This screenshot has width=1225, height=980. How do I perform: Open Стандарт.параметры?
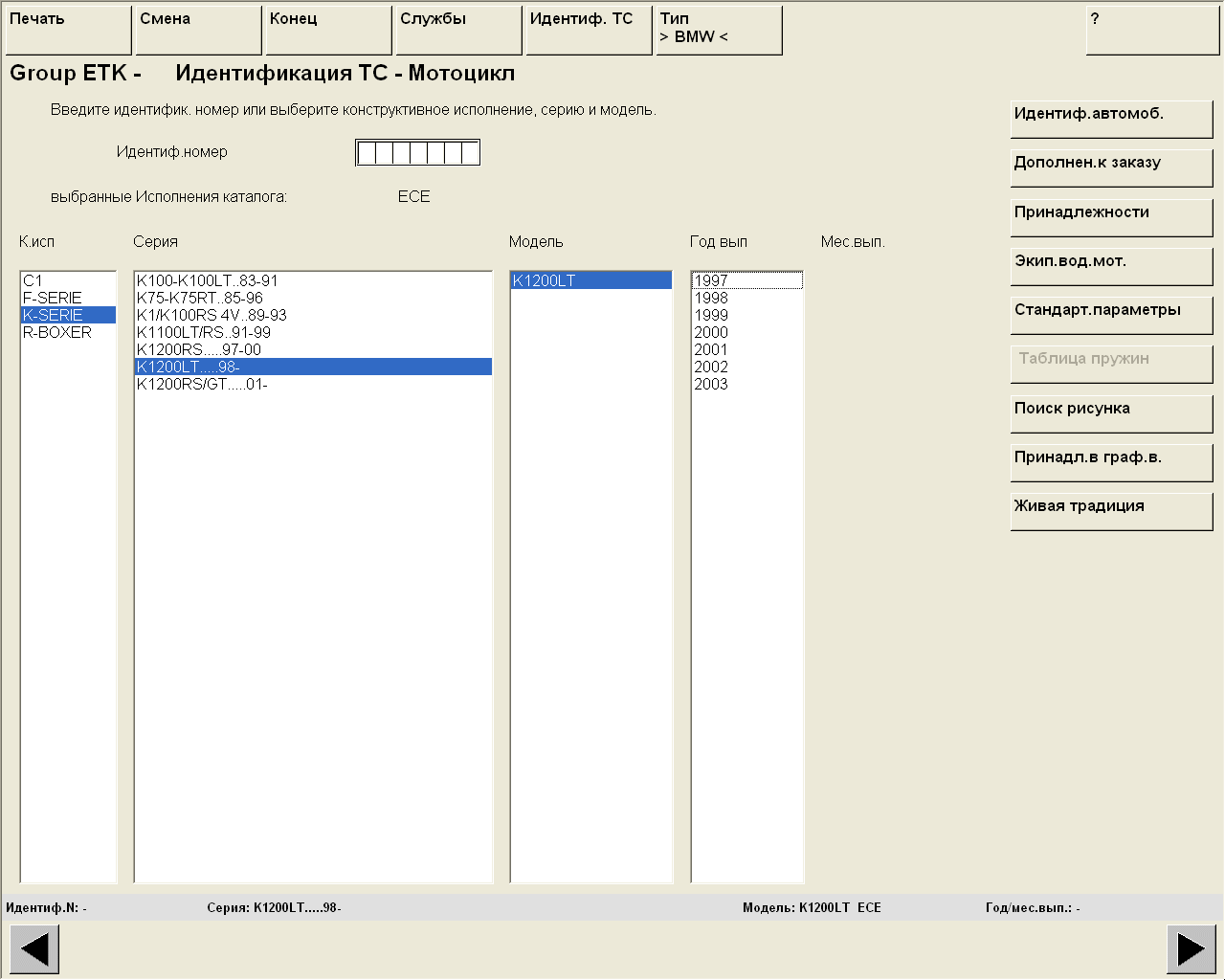(1111, 316)
